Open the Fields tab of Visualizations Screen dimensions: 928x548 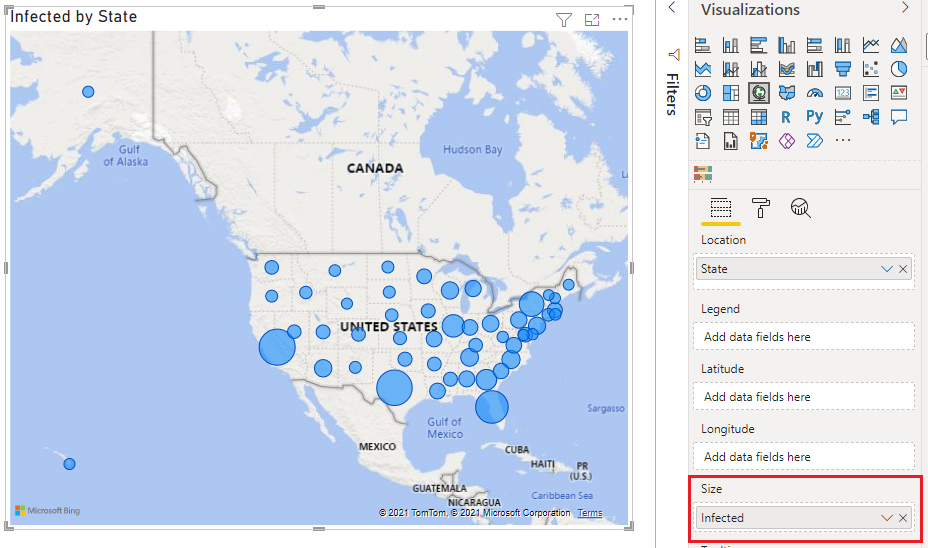coord(720,208)
